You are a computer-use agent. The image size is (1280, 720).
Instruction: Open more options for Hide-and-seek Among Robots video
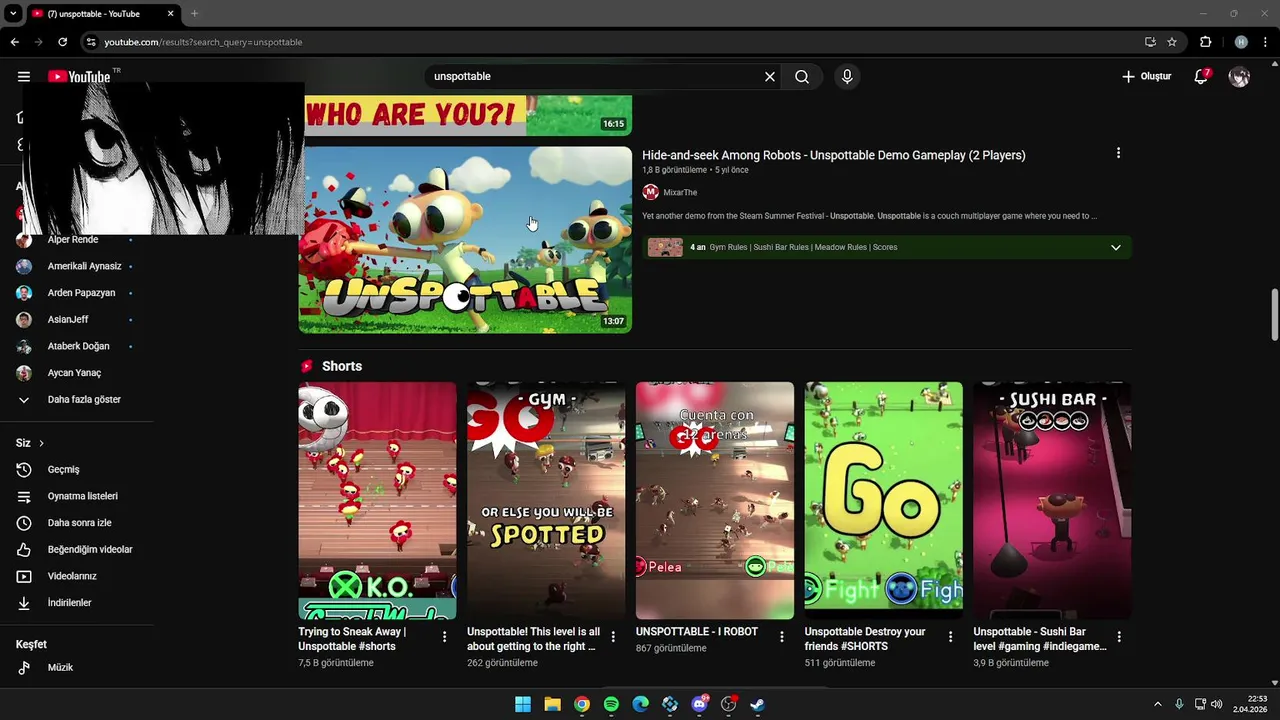click(x=1118, y=153)
